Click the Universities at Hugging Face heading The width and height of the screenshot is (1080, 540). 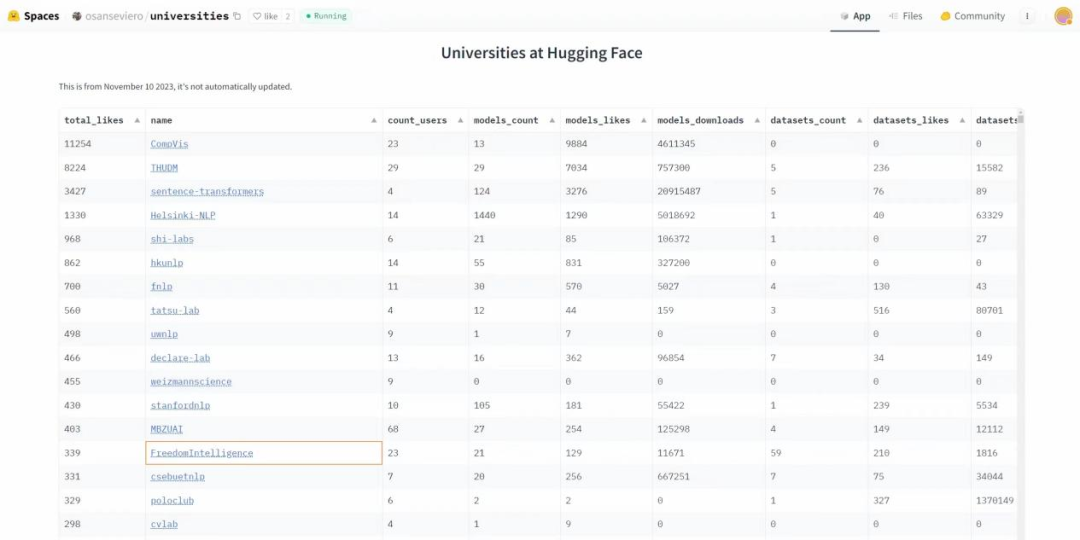pos(541,53)
